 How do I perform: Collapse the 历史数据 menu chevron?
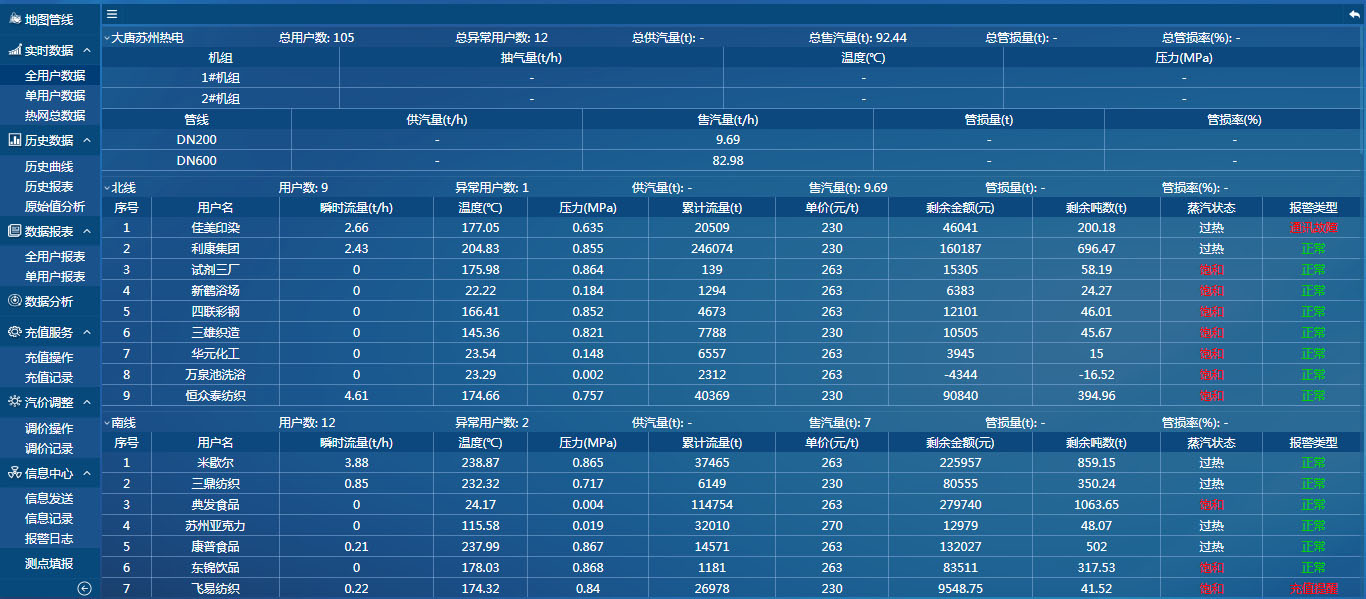pyautogui.click(x=87, y=141)
